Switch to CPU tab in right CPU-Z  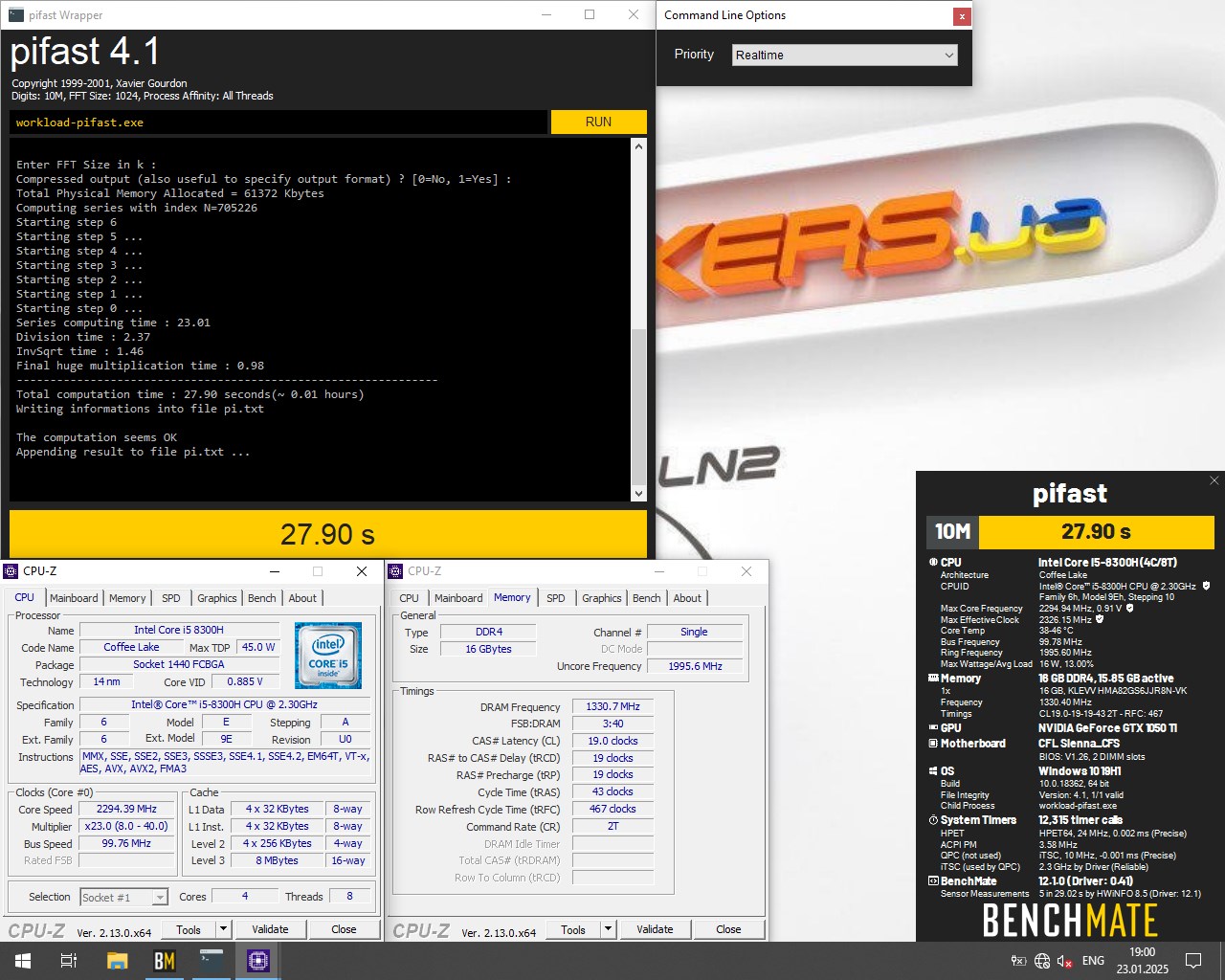click(409, 598)
